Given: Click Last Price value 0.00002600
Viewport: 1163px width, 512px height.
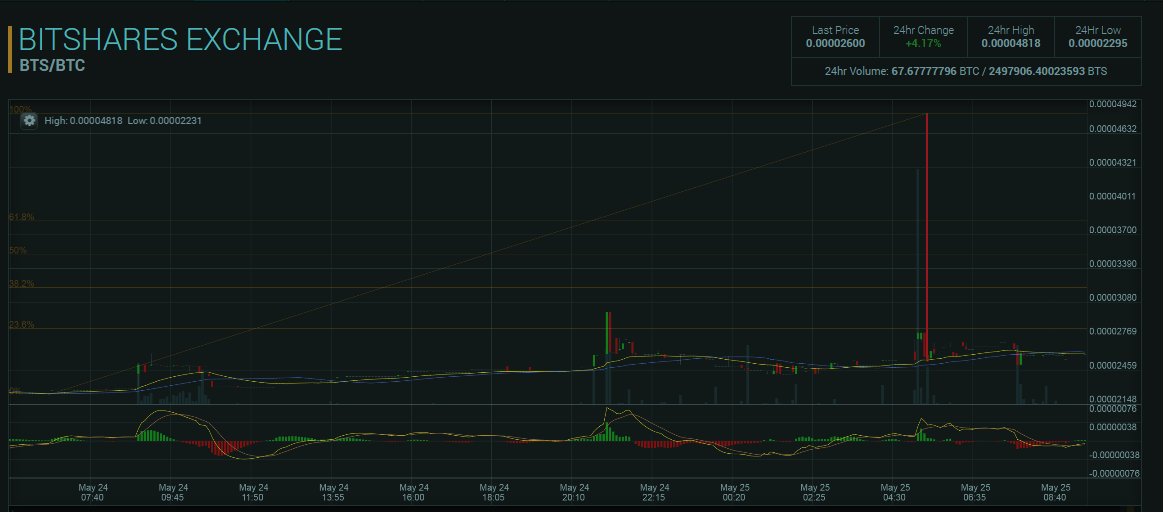Looking at the screenshot, I should [x=835, y=44].
